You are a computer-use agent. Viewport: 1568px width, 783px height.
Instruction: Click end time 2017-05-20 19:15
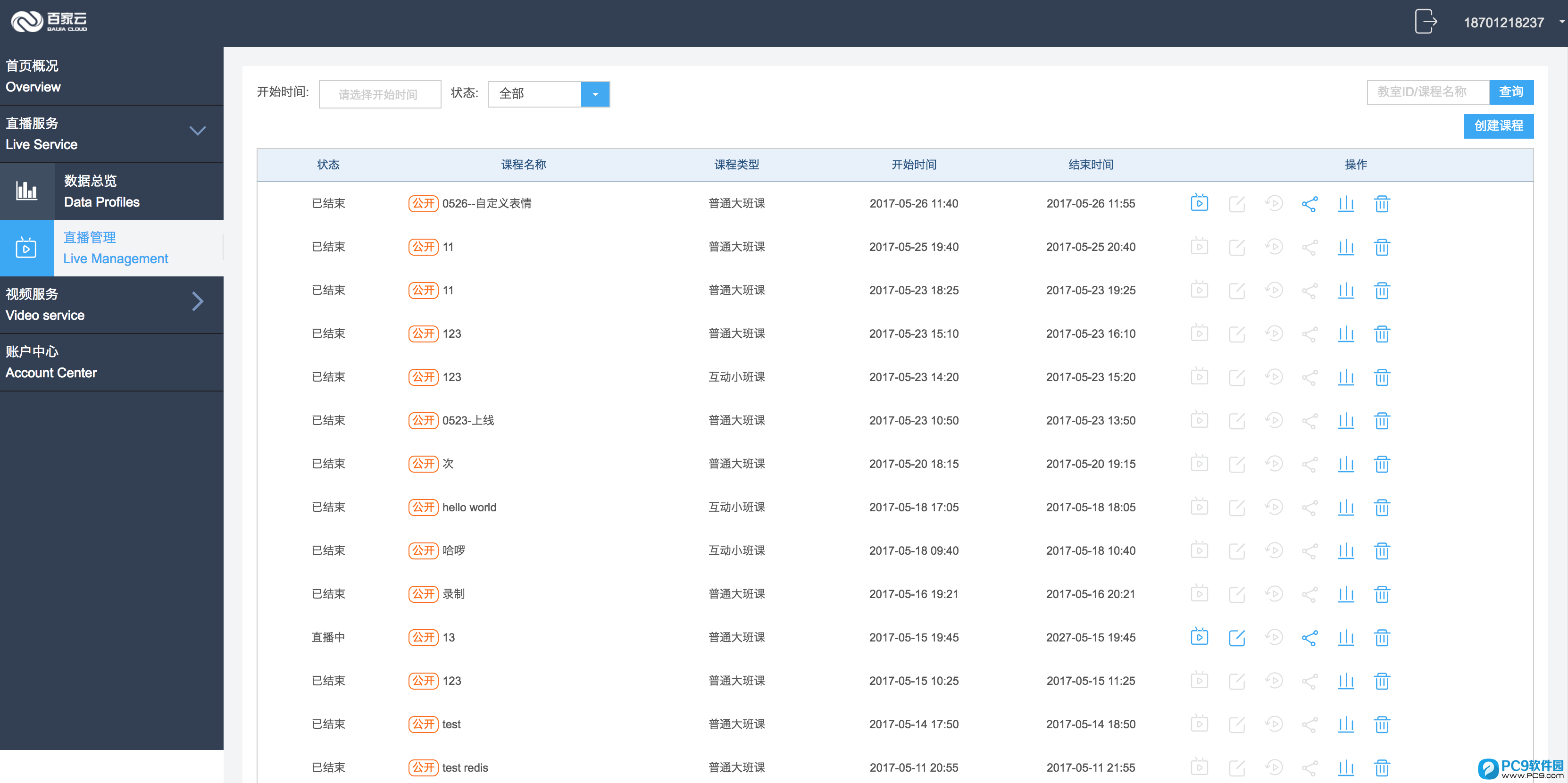coord(1090,464)
